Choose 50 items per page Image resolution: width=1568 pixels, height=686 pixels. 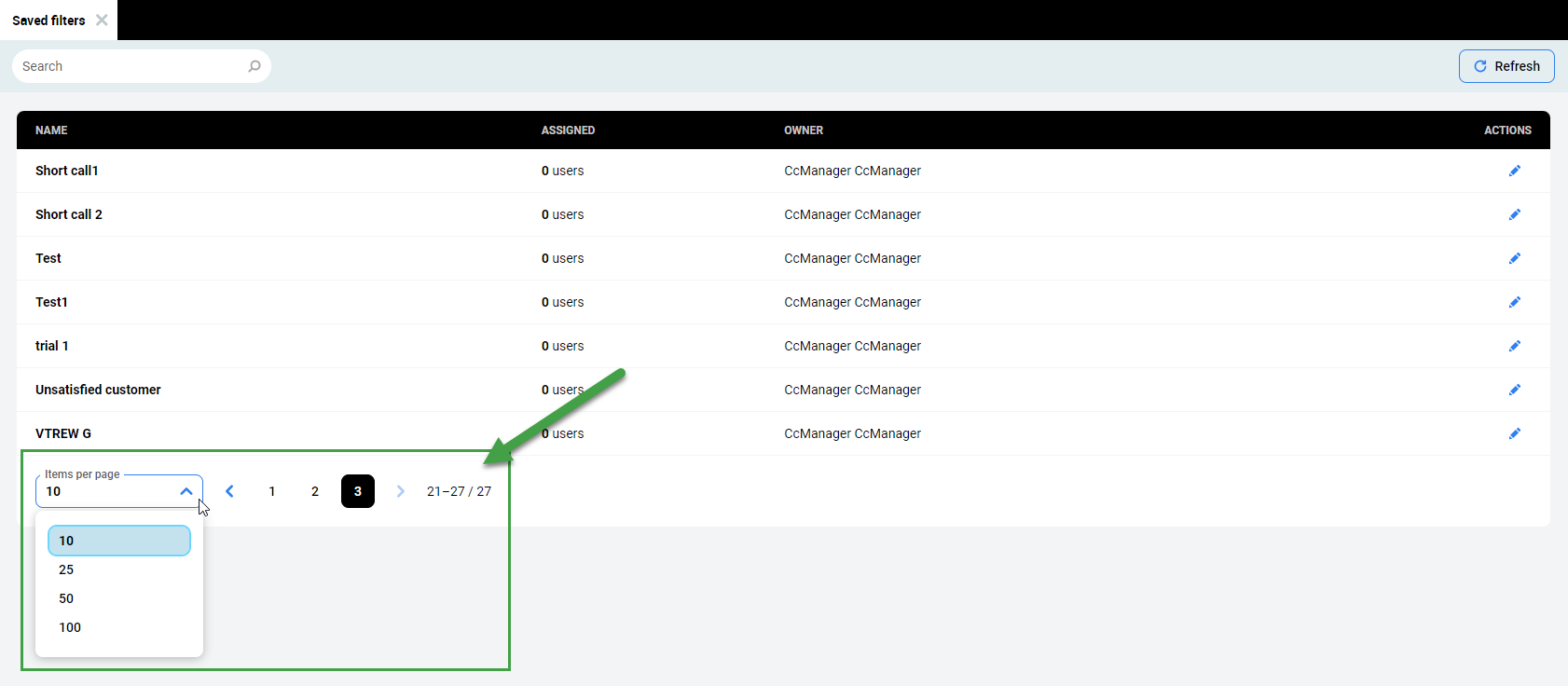(66, 598)
